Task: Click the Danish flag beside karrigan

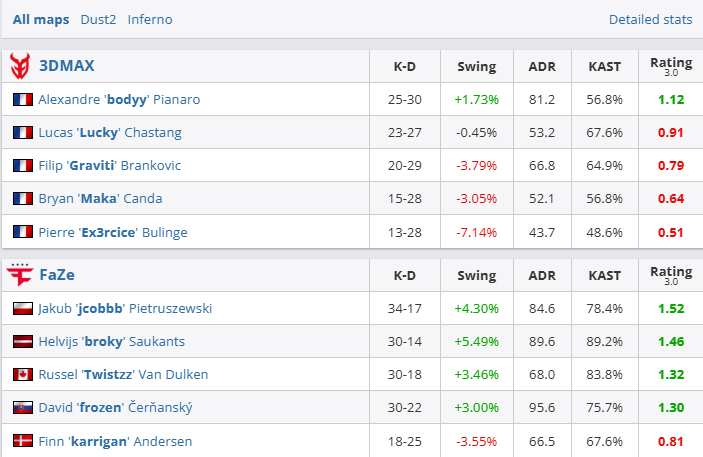Action: pyautogui.click(x=23, y=441)
